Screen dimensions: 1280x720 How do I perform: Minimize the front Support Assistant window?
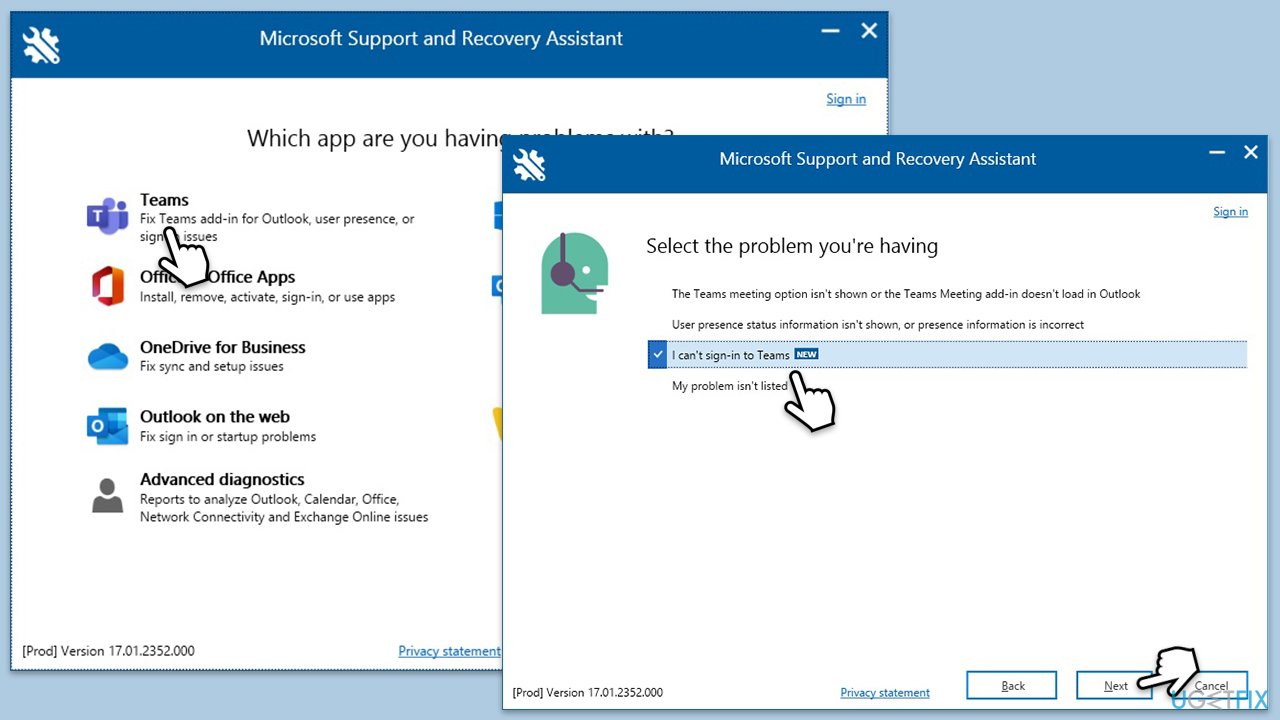[x=1217, y=153]
